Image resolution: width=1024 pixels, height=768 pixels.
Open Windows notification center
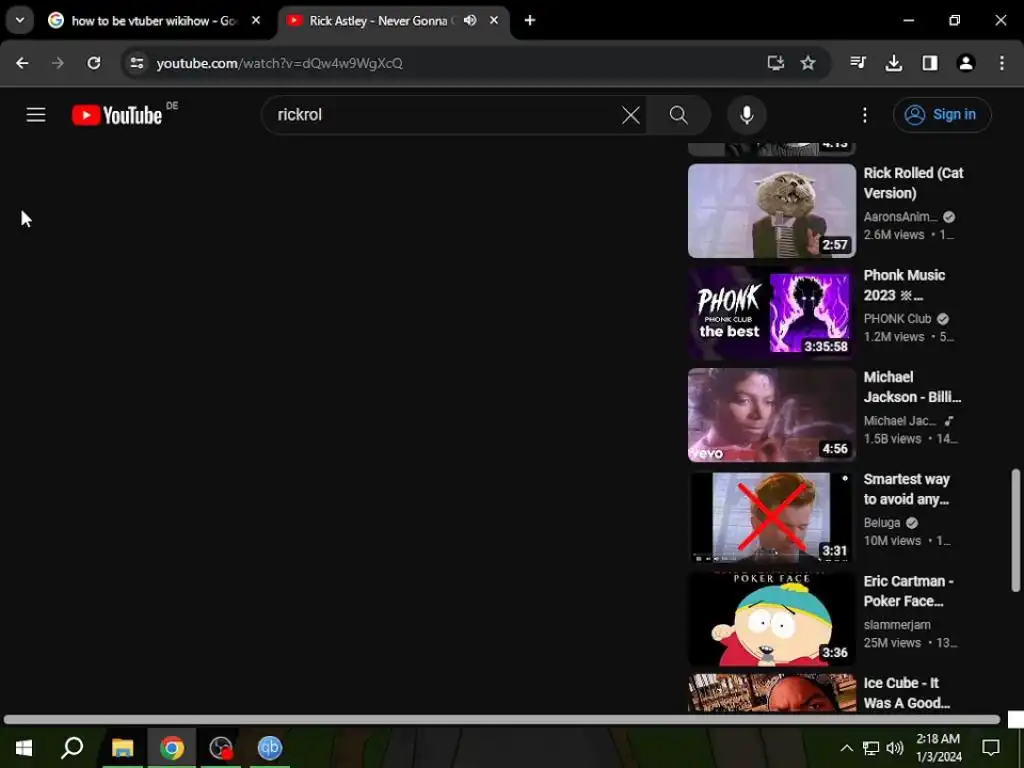pyautogui.click(x=991, y=748)
